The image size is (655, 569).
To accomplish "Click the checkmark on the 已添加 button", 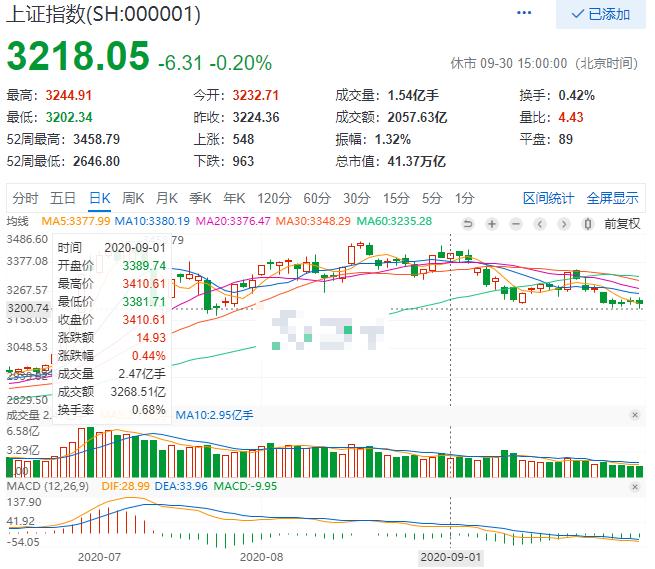I will point(577,15).
